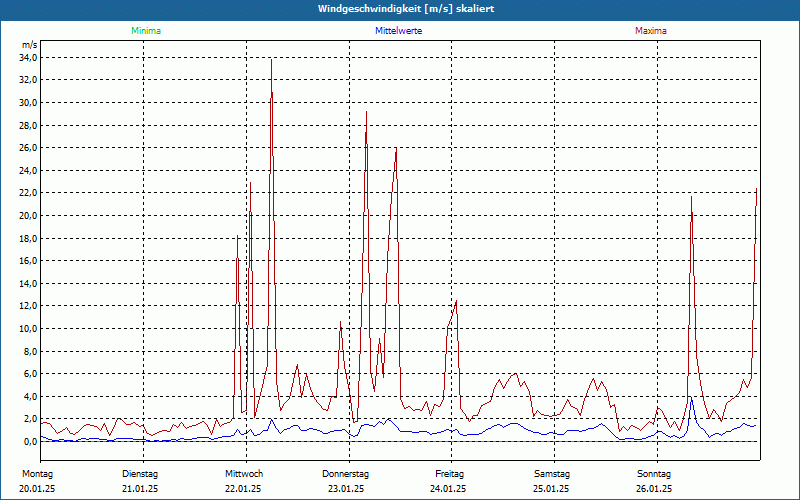This screenshot has height=500, width=800.
Task: Click the Freitag day label
Action: point(449,474)
